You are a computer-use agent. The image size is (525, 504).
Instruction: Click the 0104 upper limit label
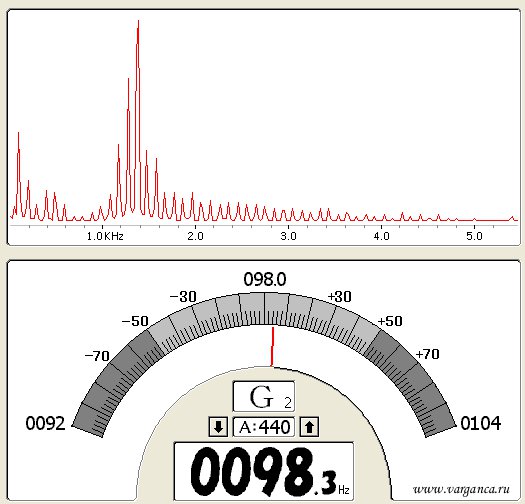[x=481, y=423]
